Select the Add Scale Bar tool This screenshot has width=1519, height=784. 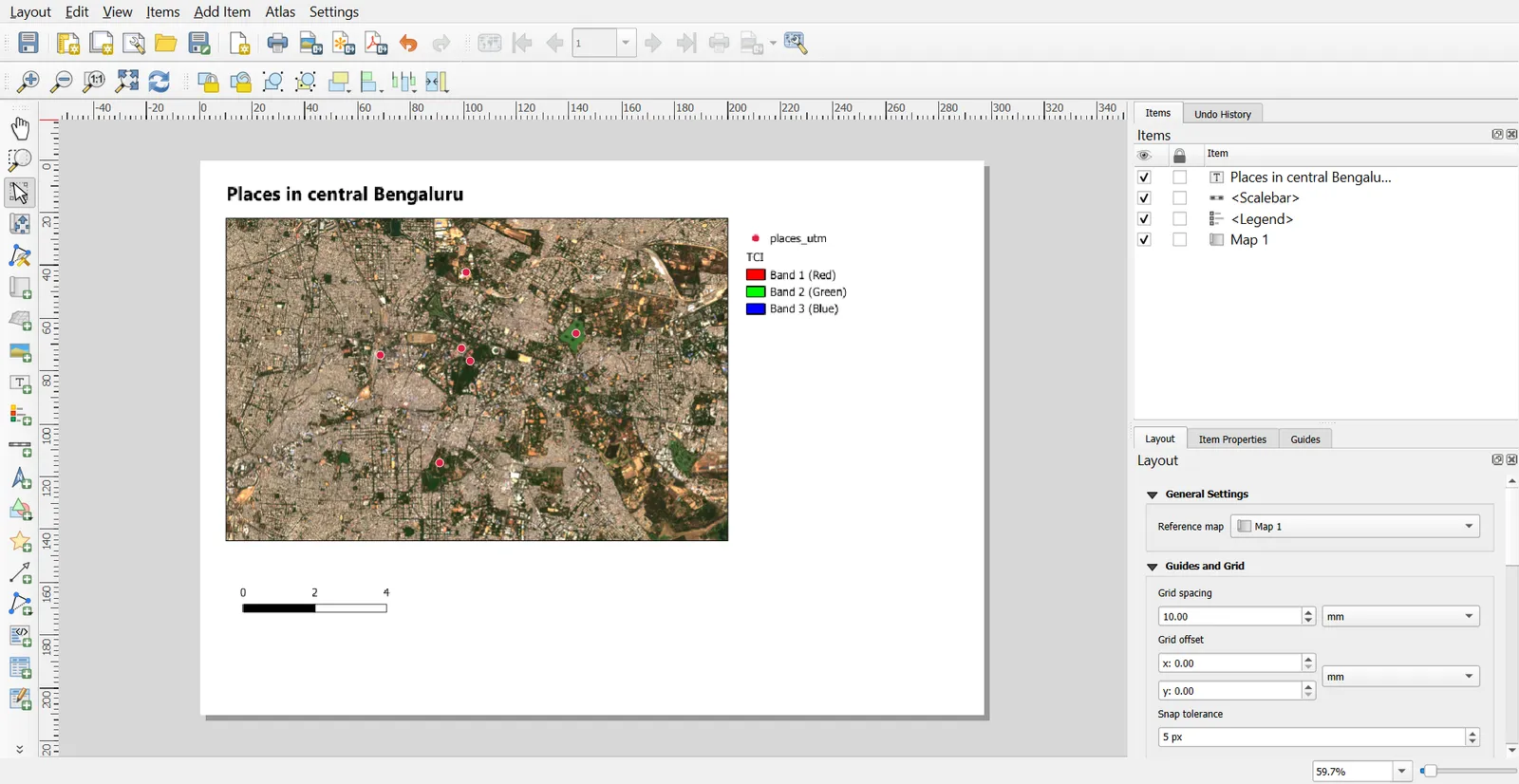click(20, 447)
